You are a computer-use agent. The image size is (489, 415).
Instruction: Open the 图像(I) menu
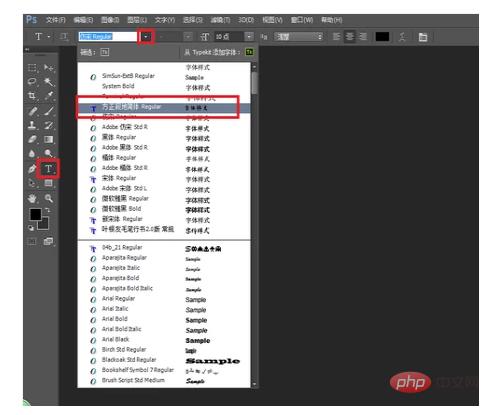(110, 20)
